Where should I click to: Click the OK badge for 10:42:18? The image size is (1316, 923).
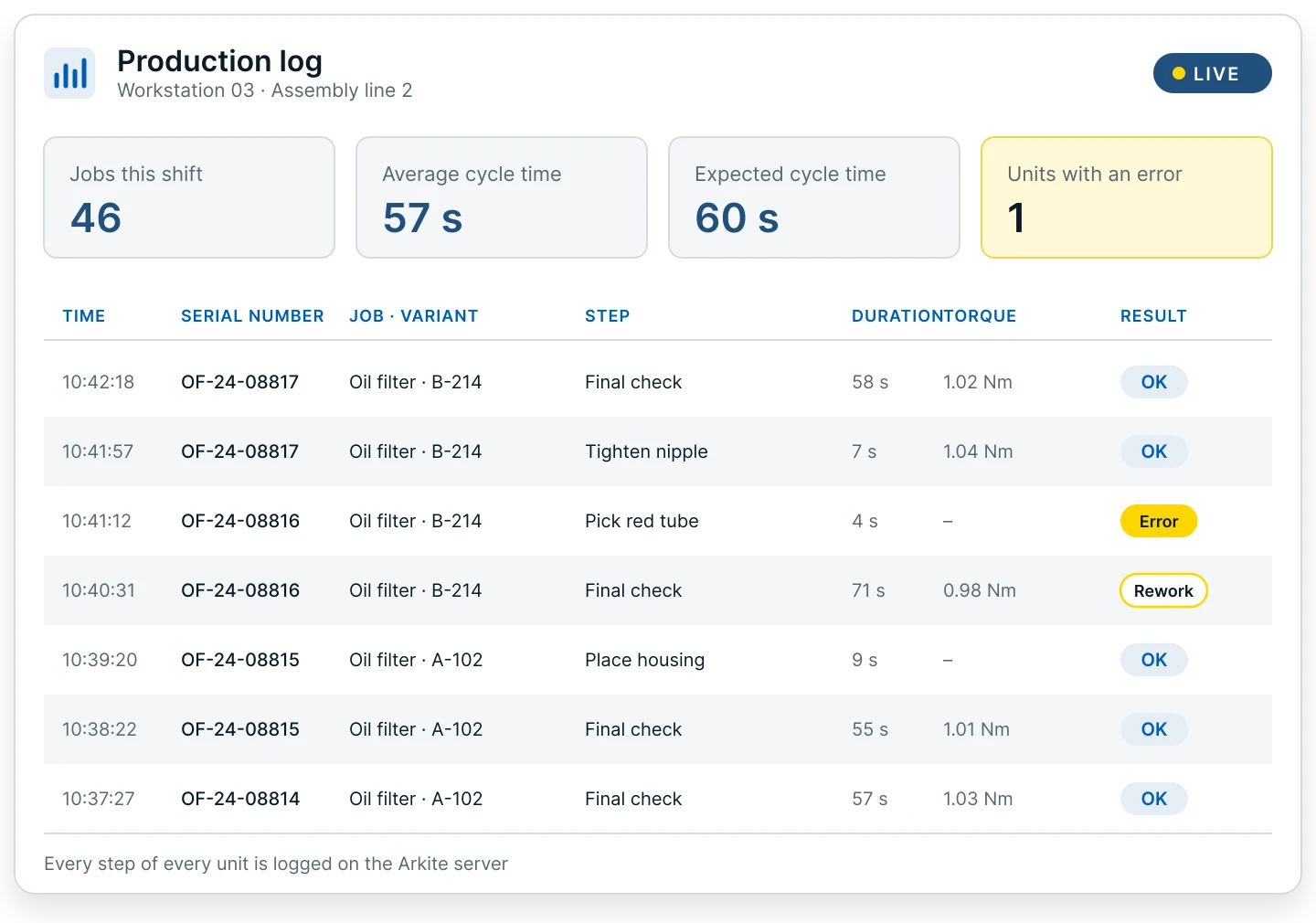point(1154,382)
